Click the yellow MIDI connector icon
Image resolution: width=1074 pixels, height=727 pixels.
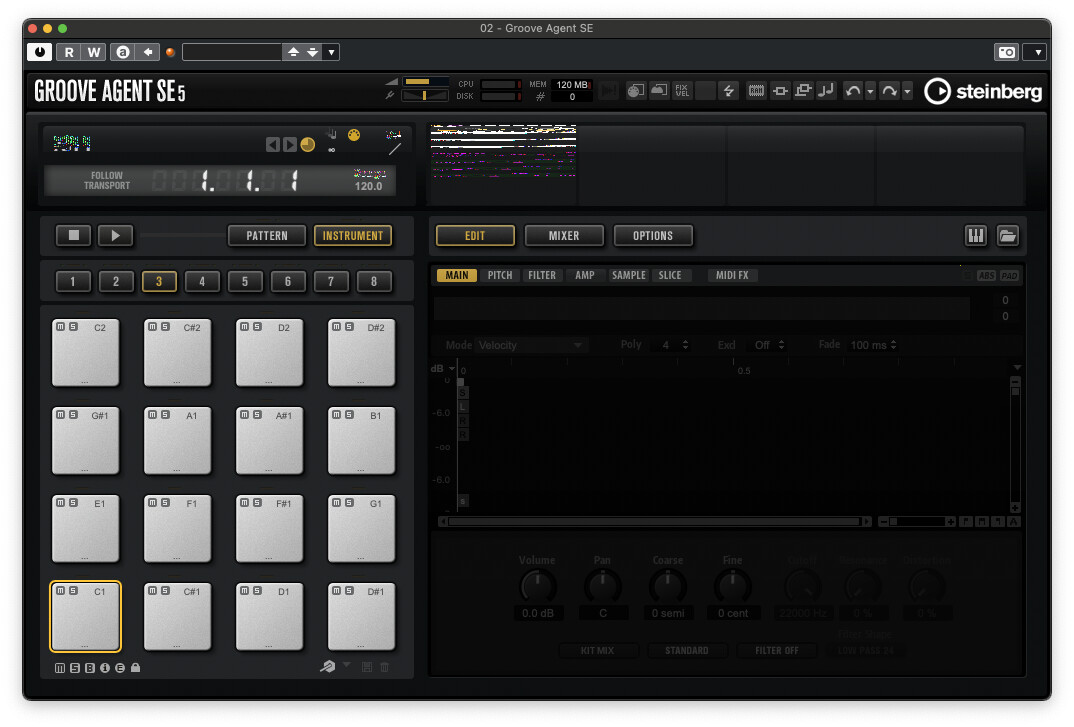[x=354, y=135]
